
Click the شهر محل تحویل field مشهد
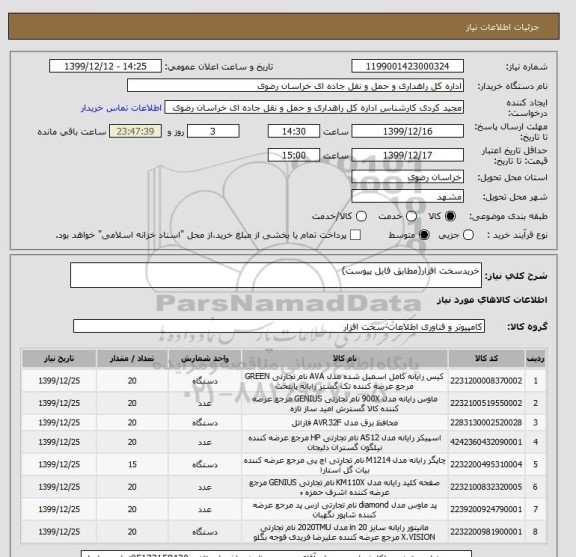407,197
